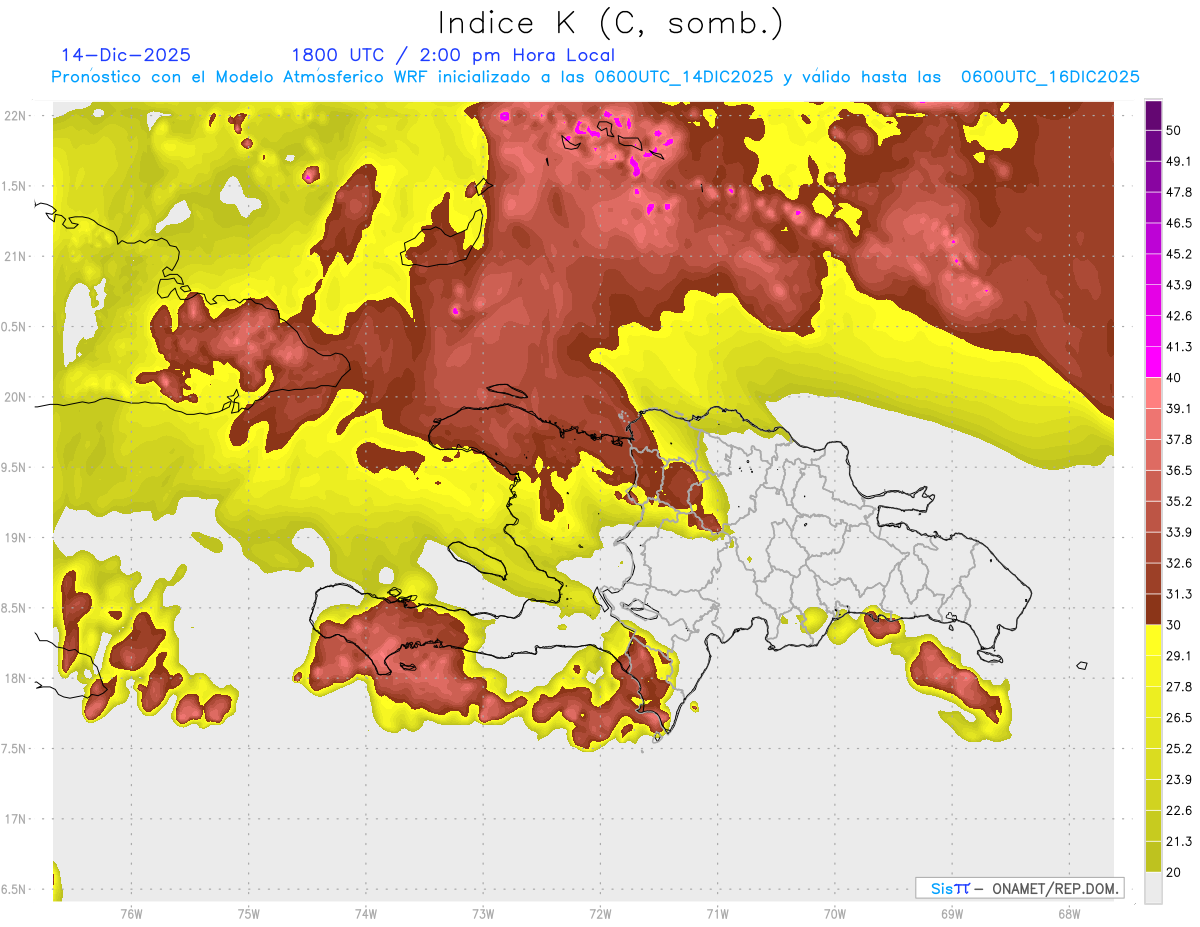This screenshot has height=927, width=1200.
Task: Pick the dark purple swatch above 50
Action: click(x=1153, y=115)
